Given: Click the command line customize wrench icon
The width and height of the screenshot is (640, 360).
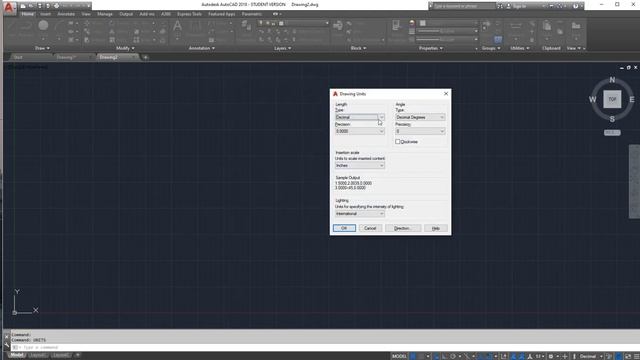Looking at the screenshot, I should (7, 345).
